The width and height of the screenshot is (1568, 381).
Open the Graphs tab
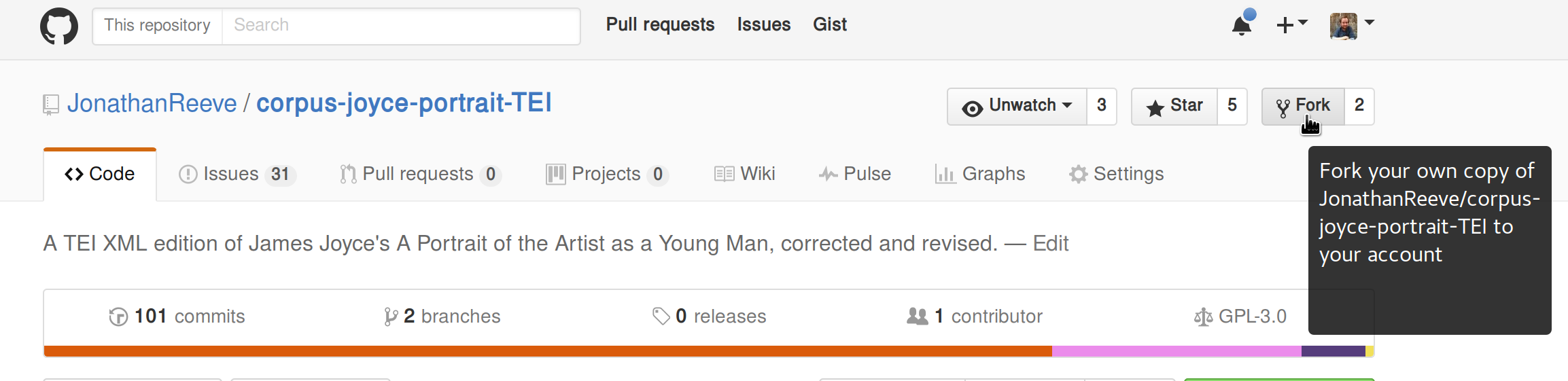click(x=980, y=175)
